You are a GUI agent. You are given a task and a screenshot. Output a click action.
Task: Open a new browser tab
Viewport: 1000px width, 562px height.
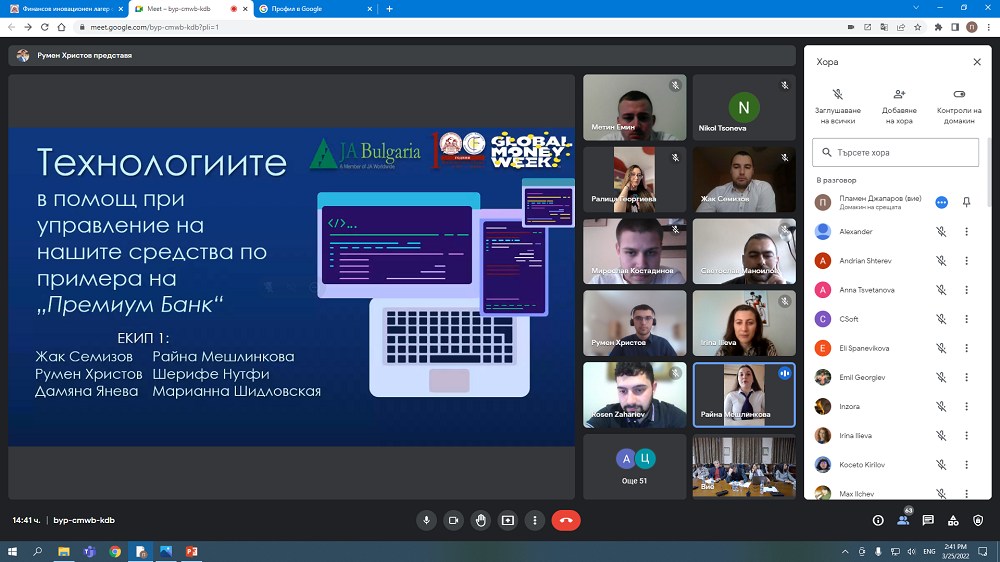click(x=390, y=9)
